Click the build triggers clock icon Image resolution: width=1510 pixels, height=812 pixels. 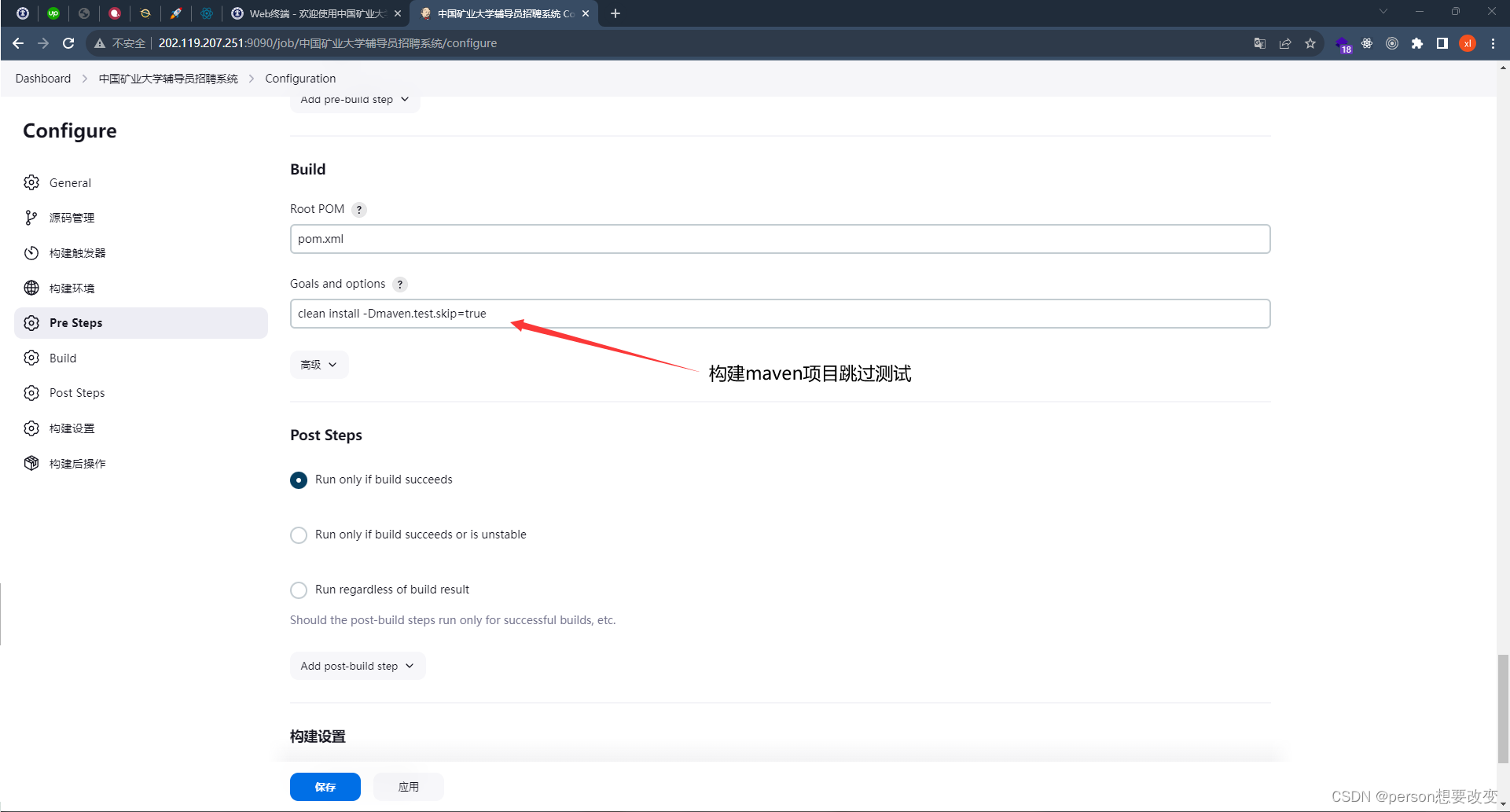31,253
